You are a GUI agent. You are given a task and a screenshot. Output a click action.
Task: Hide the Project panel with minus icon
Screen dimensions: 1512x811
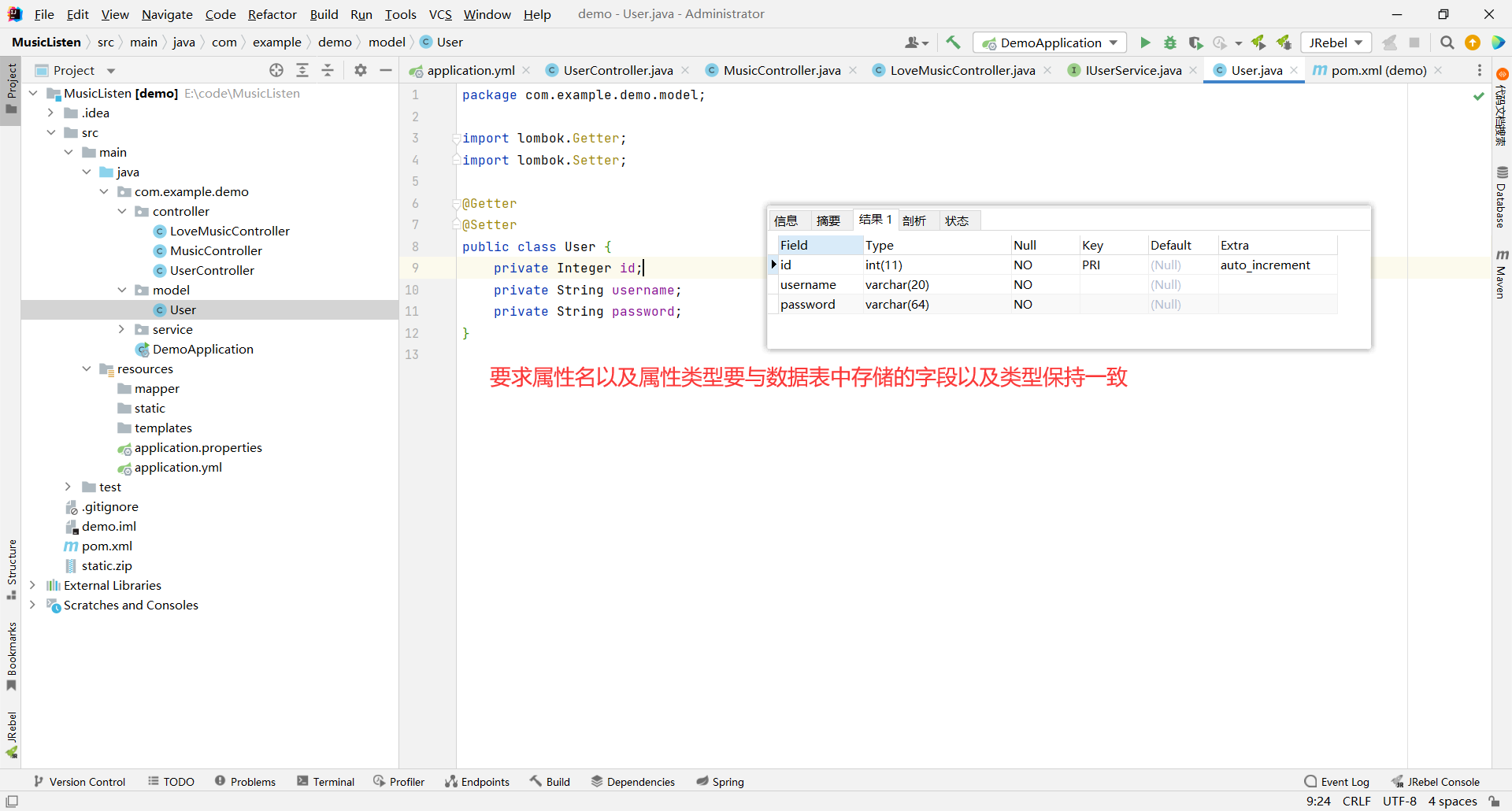point(386,70)
